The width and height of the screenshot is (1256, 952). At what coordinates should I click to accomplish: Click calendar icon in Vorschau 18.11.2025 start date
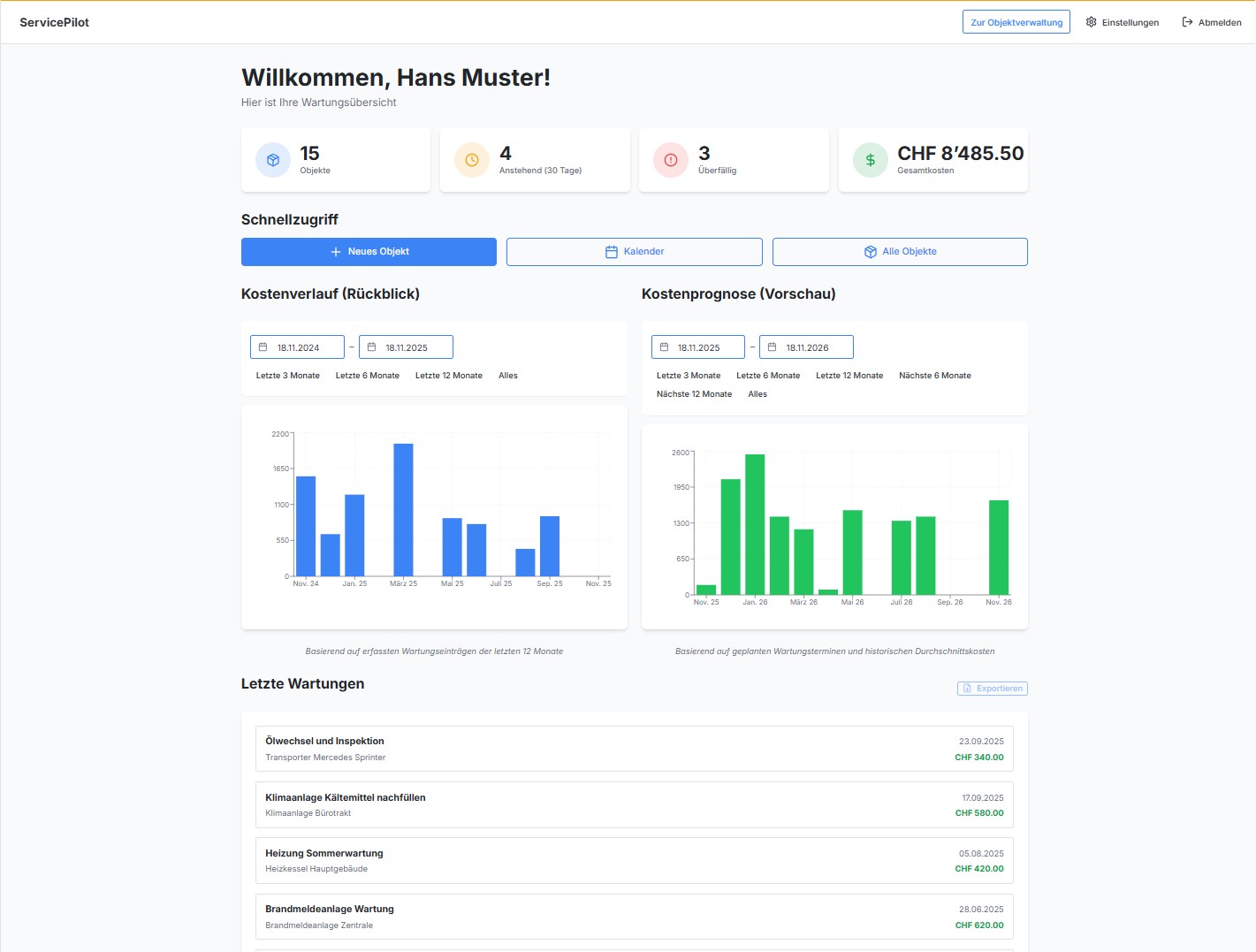pyautogui.click(x=665, y=347)
